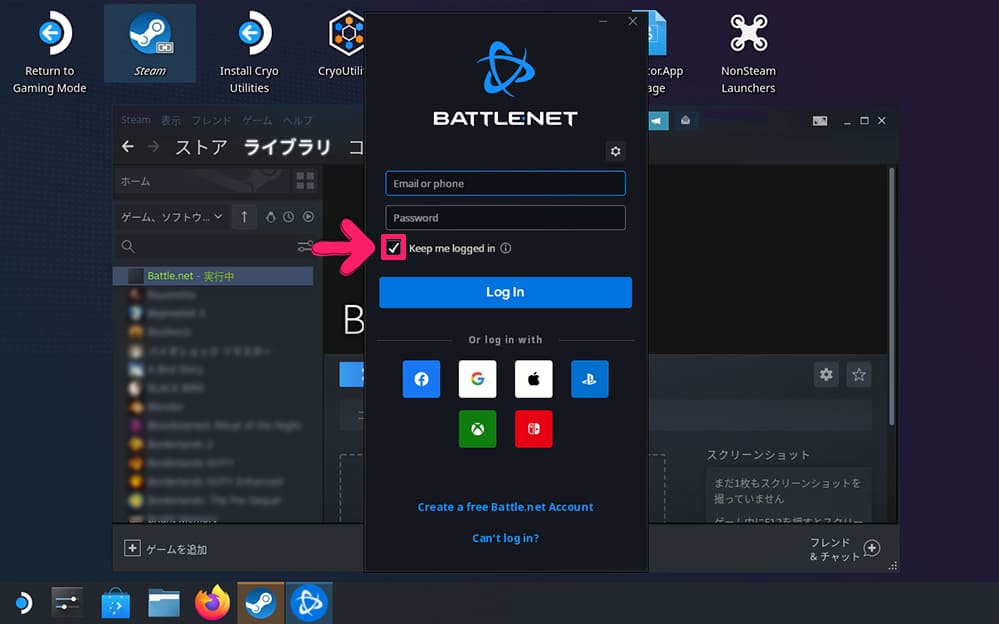Click the Email or phone field
999x624 pixels.
click(x=505, y=184)
